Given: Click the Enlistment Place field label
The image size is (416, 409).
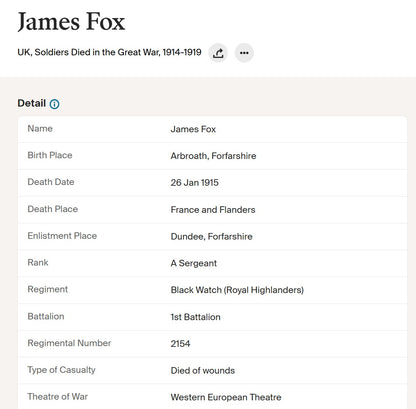Looking at the screenshot, I should pos(62,236).
